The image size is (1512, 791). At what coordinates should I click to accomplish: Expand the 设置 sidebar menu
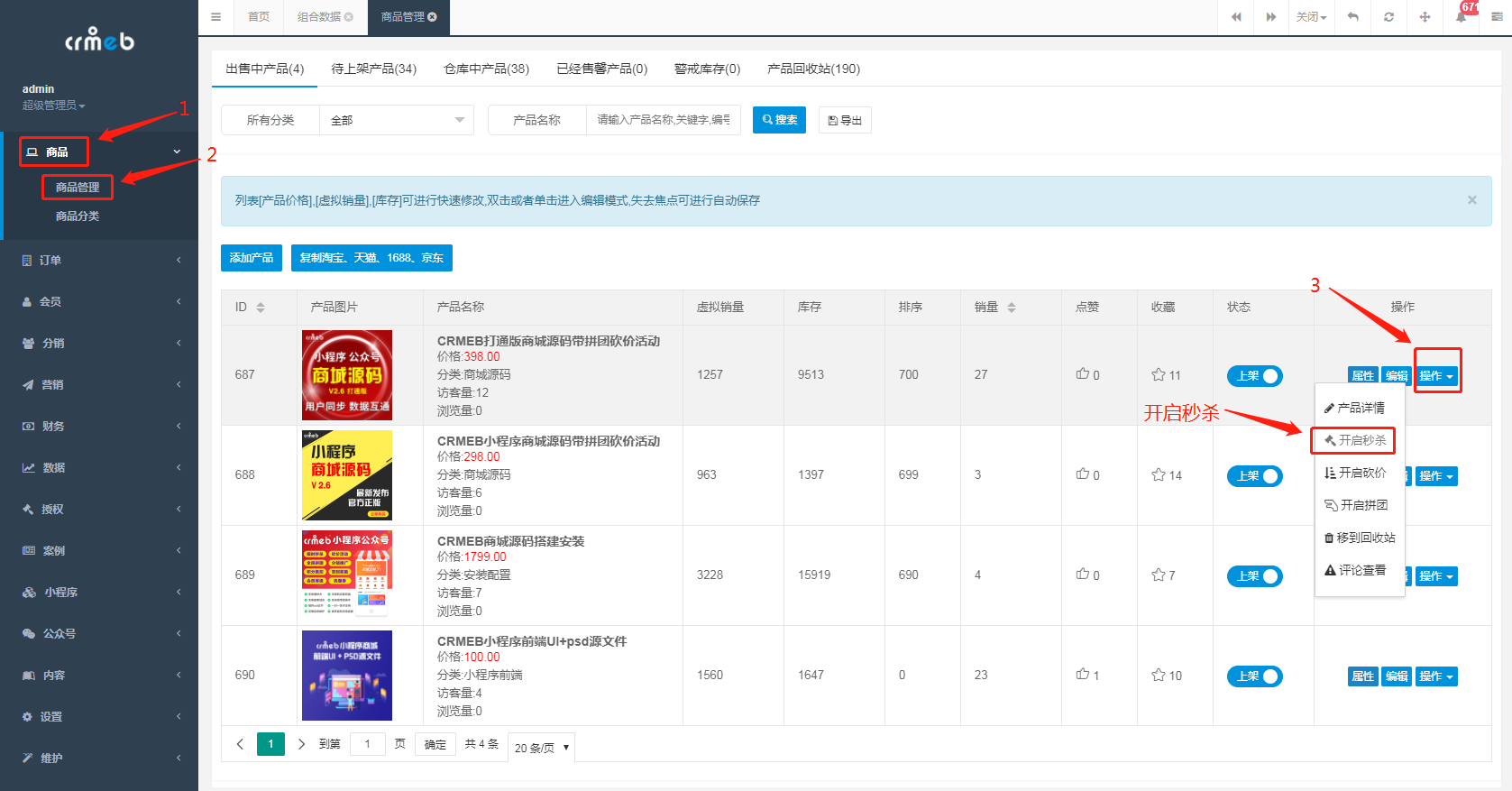pyautogui.click(x=99, y=716)
